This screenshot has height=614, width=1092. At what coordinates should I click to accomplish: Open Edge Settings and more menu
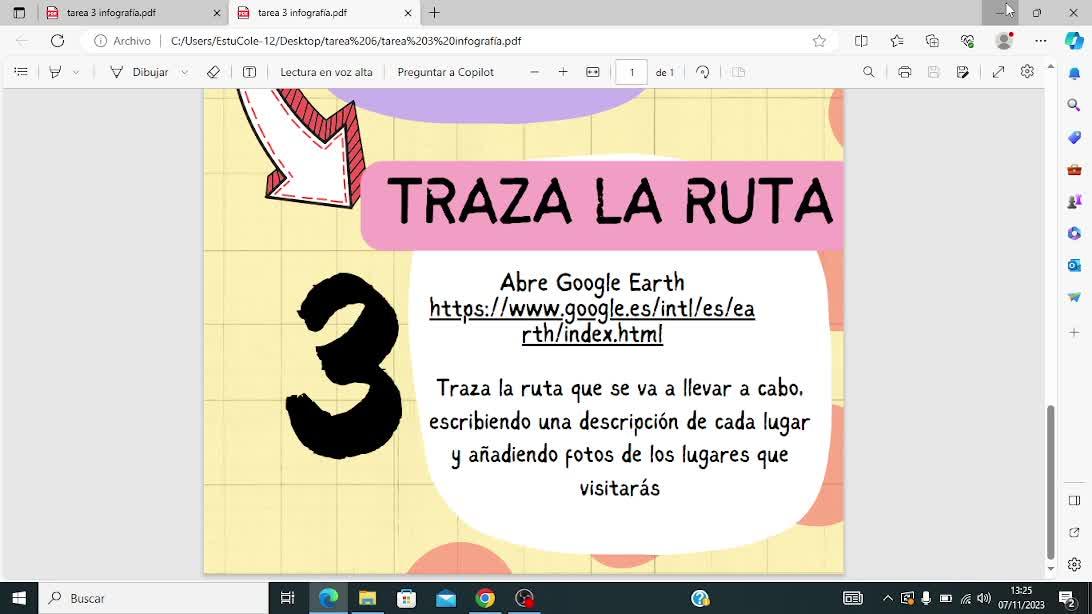click(1040, 41)
